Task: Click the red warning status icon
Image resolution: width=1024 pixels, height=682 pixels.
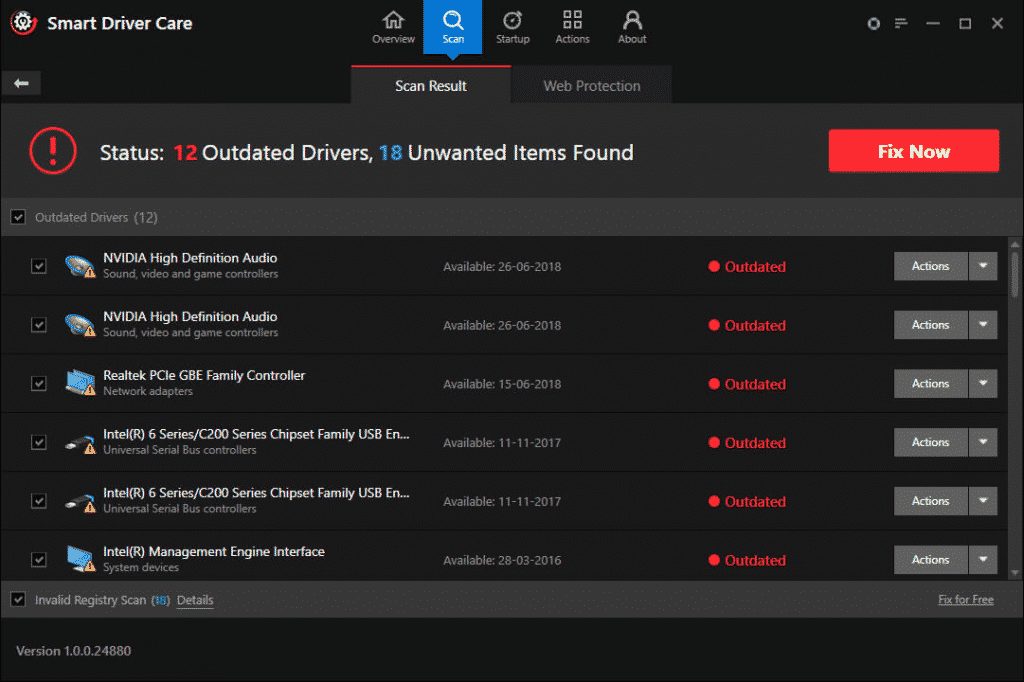Action: tap(53, 151)
